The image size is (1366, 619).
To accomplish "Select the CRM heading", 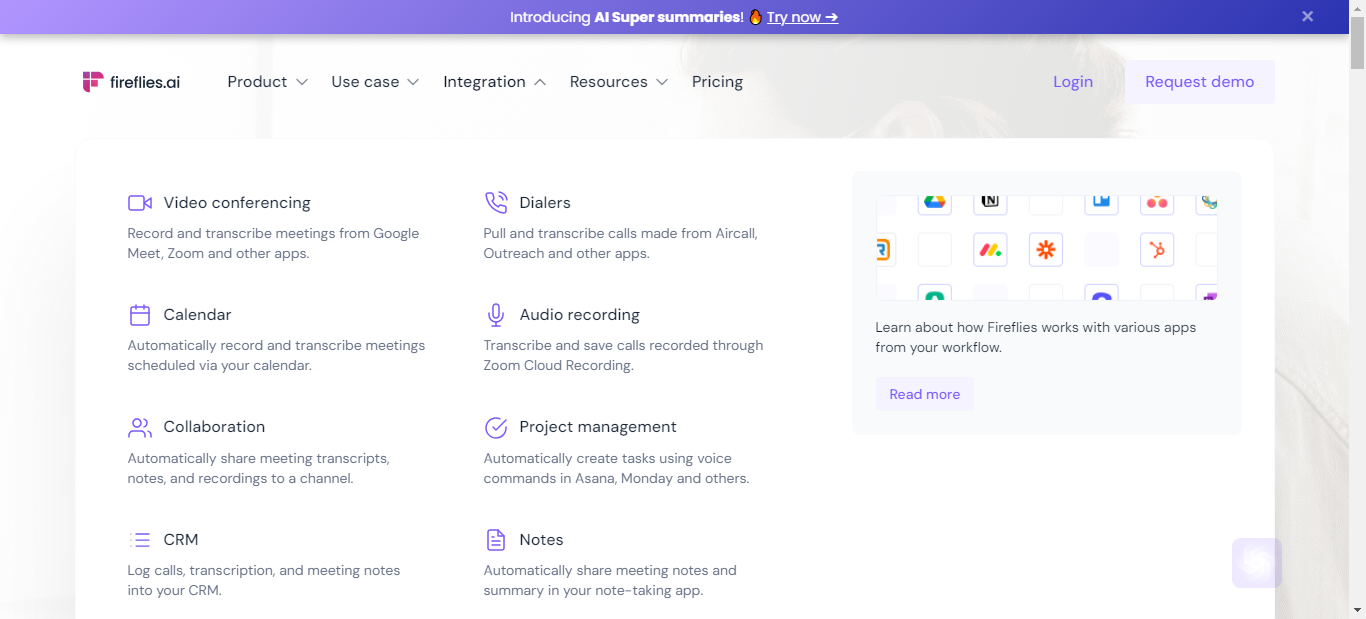I will (x=181, y=540).
